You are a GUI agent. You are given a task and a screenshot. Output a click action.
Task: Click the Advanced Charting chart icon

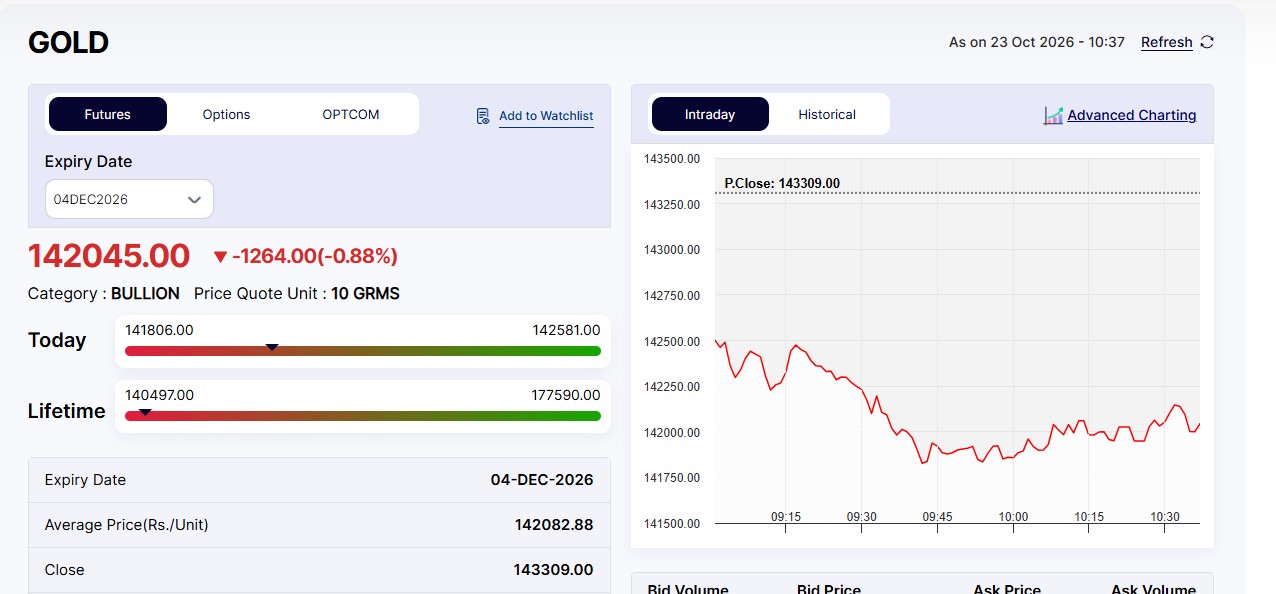coord(1053,115)
